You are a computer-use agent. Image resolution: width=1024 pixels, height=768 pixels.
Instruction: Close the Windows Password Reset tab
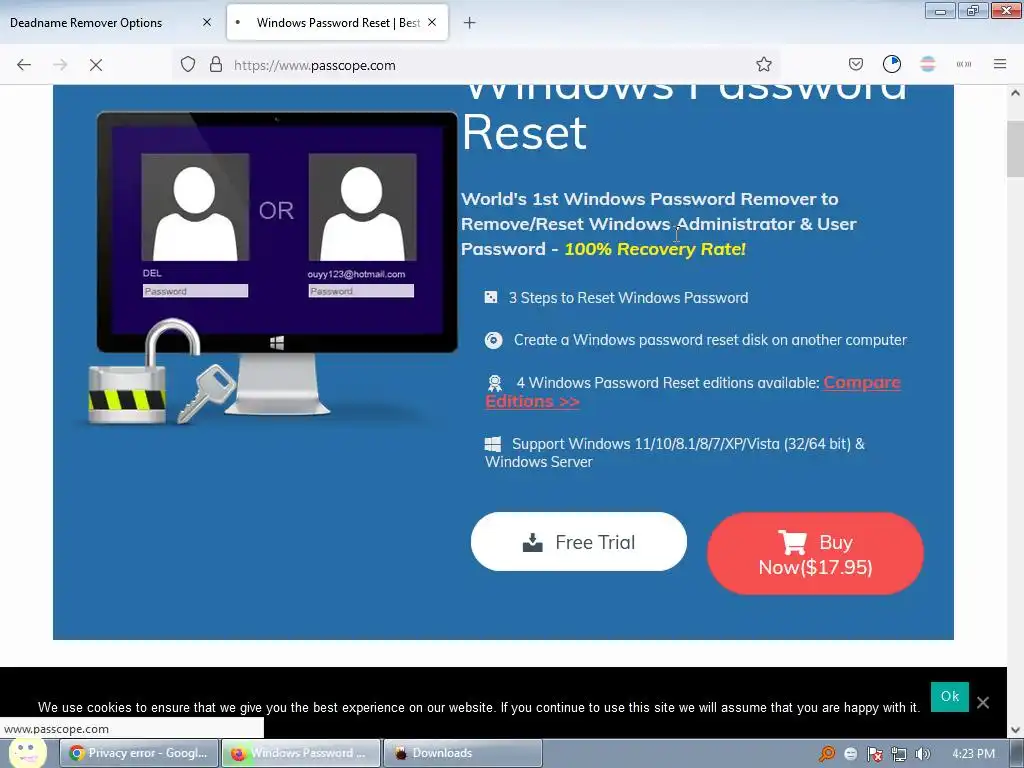432,22
